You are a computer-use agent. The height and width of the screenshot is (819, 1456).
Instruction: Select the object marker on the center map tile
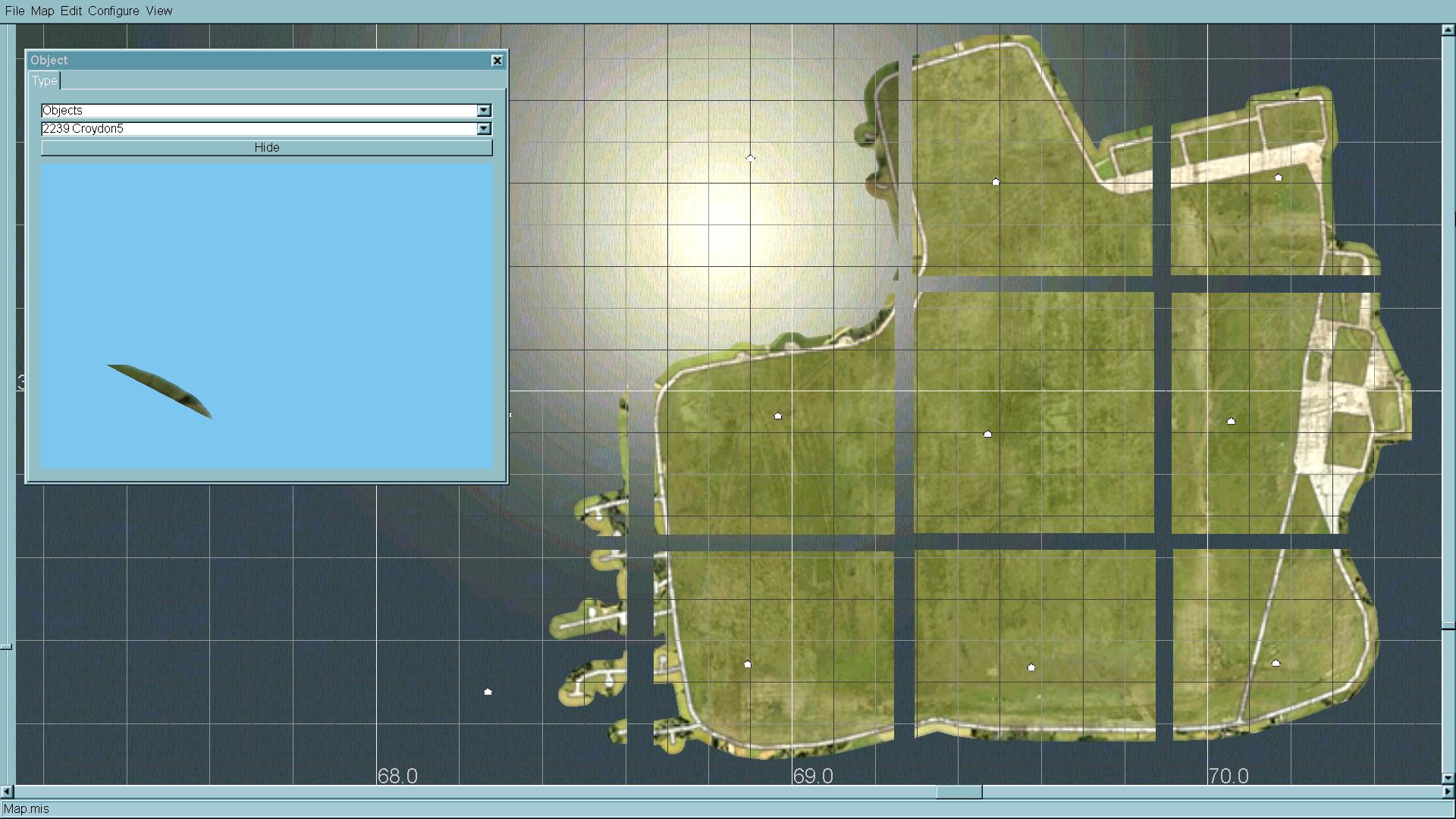coord(987,434)
